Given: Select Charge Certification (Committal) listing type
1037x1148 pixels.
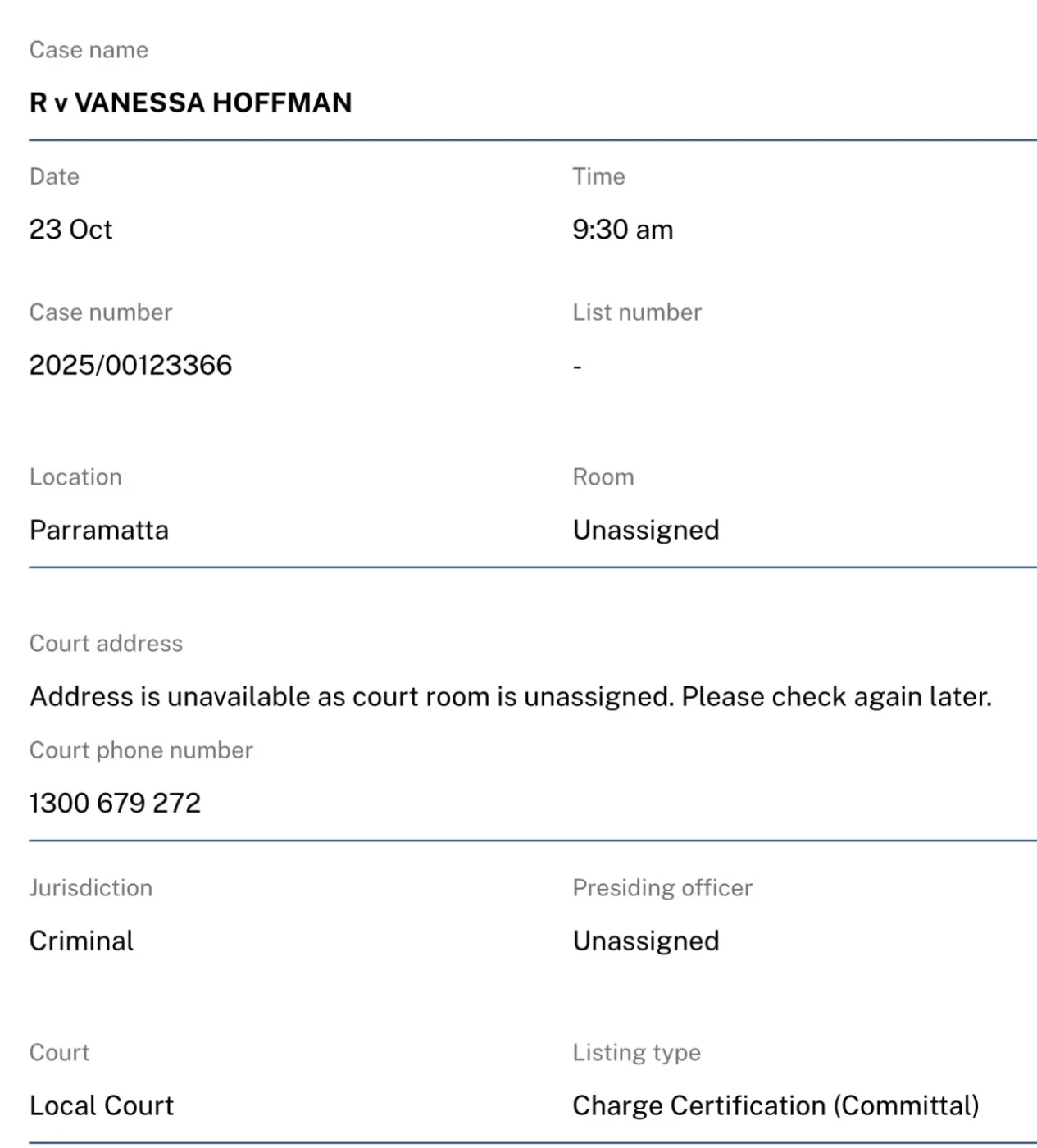Looking at the screenshot, I should [775, 1105].
